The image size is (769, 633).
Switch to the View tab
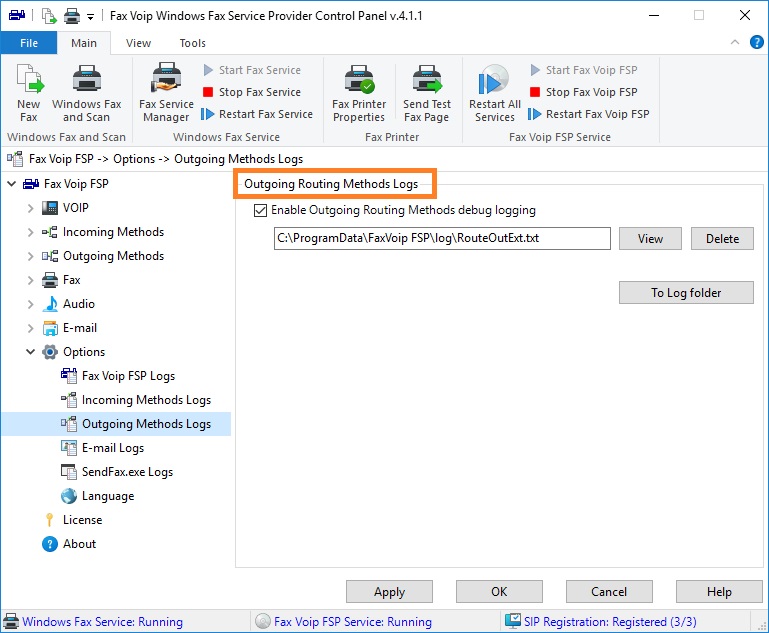(138, 43)
